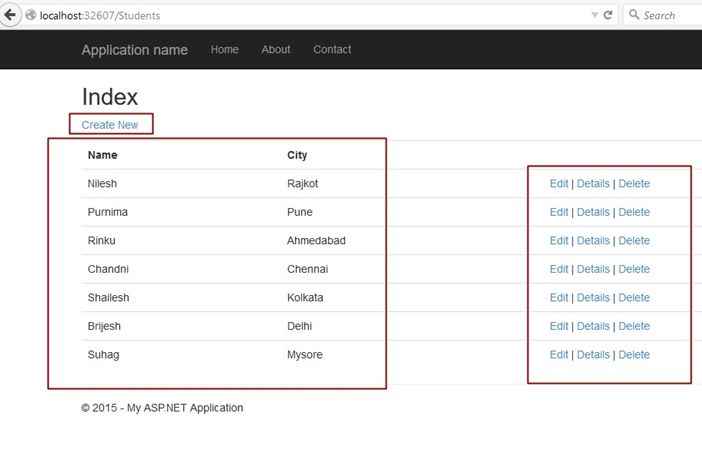Click the Index page heading
This screenshot has height=467, width=702.
[110, 97]
